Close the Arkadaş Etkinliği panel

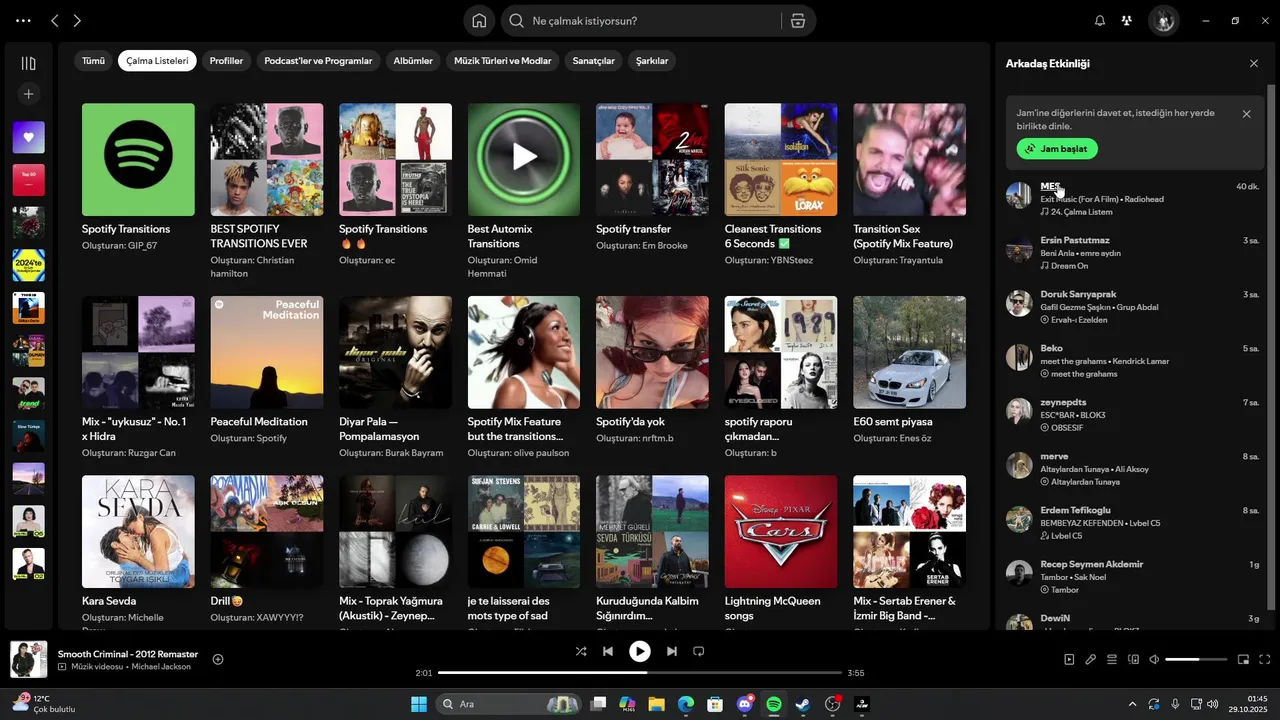click(1254, 64)
